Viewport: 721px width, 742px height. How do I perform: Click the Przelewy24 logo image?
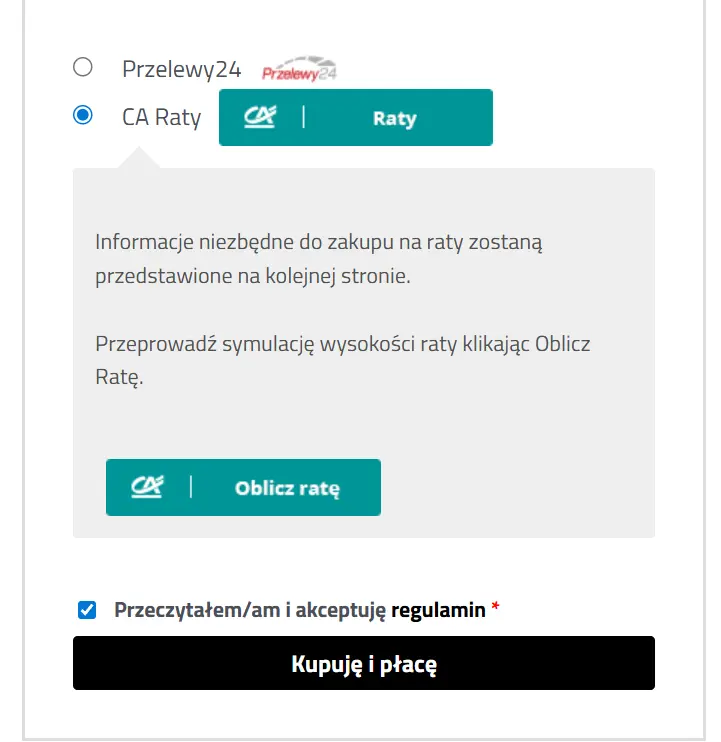coord(299,70)
